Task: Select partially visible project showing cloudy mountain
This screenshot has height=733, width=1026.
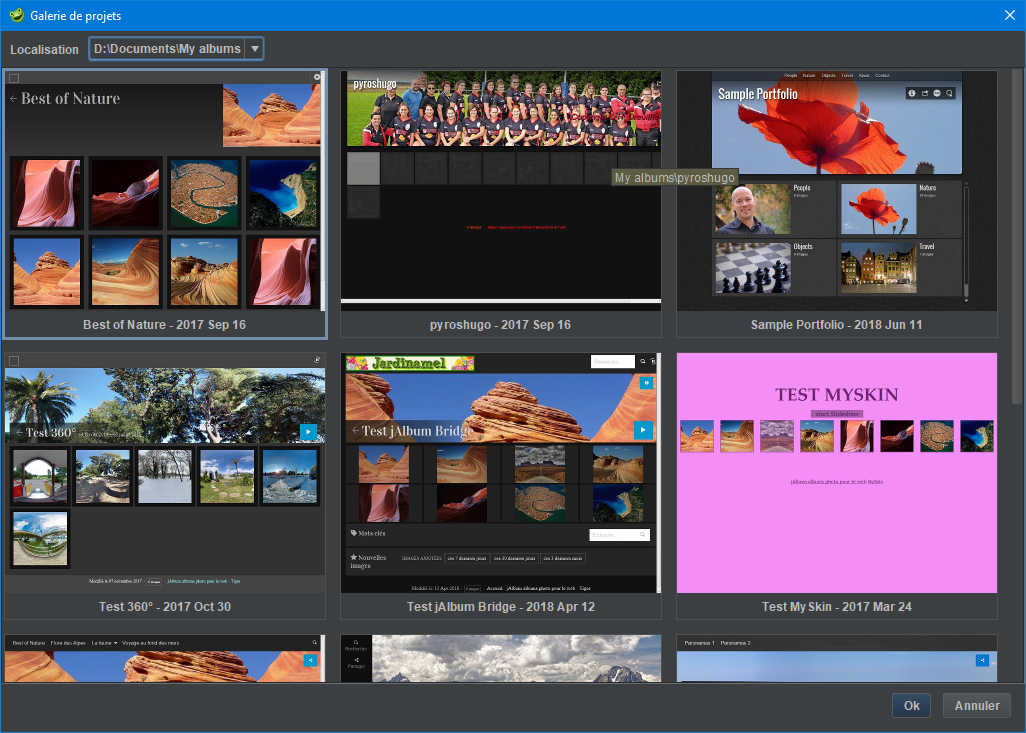Action: [501, 658]
